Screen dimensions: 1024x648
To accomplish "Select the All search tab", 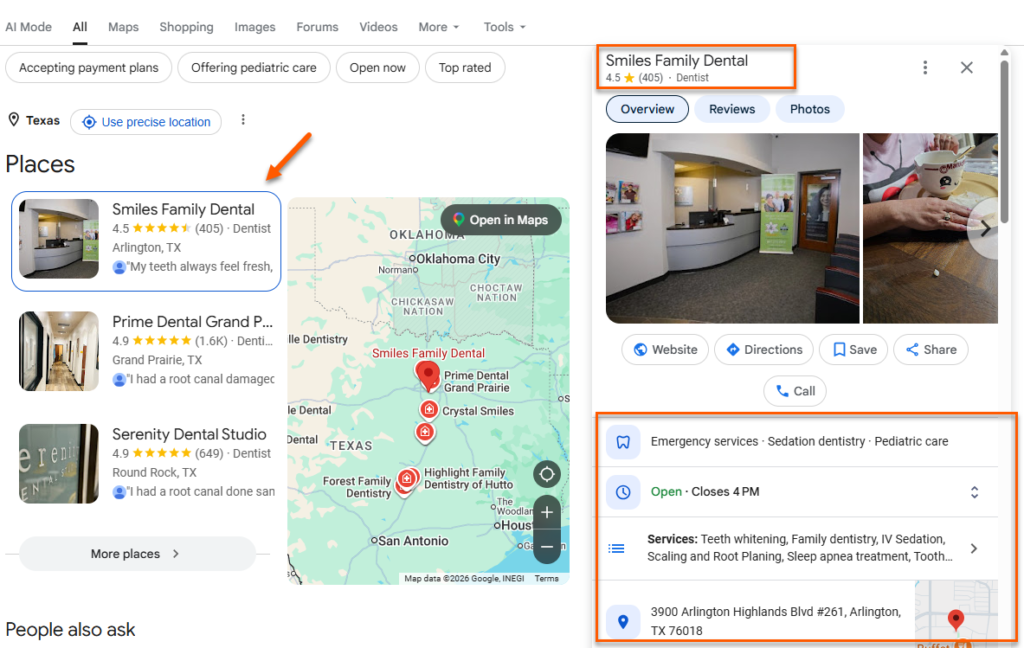I will point(80,27).
